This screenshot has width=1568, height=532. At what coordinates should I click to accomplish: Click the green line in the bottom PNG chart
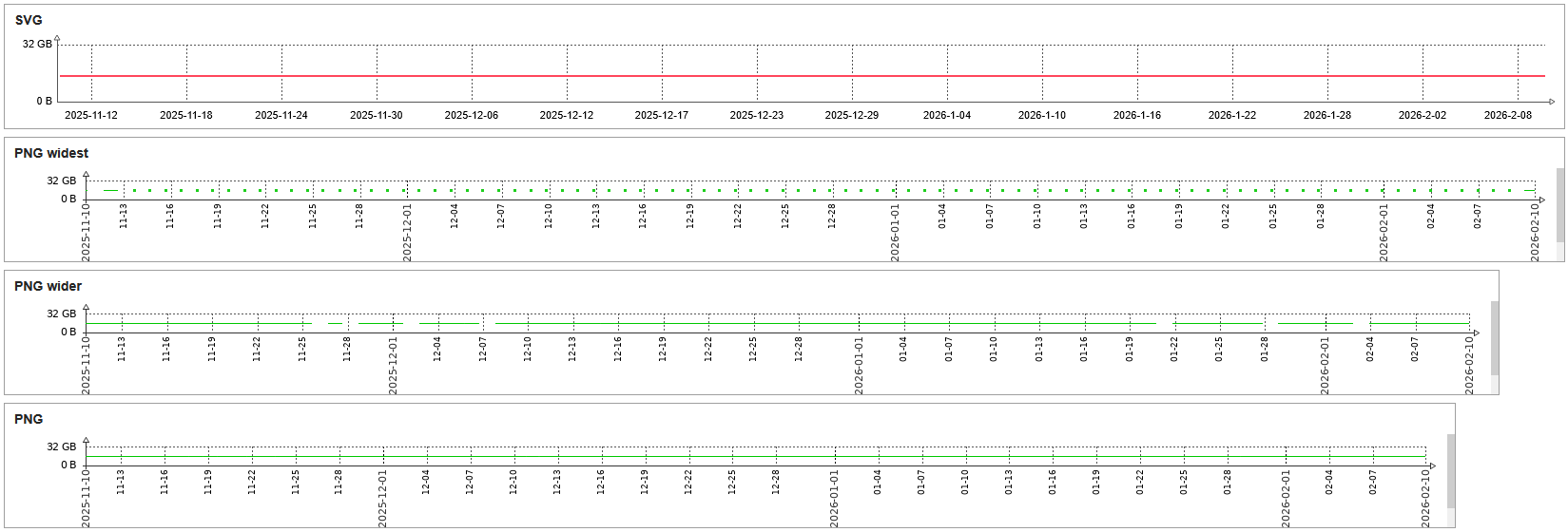(x=761, y=457)
